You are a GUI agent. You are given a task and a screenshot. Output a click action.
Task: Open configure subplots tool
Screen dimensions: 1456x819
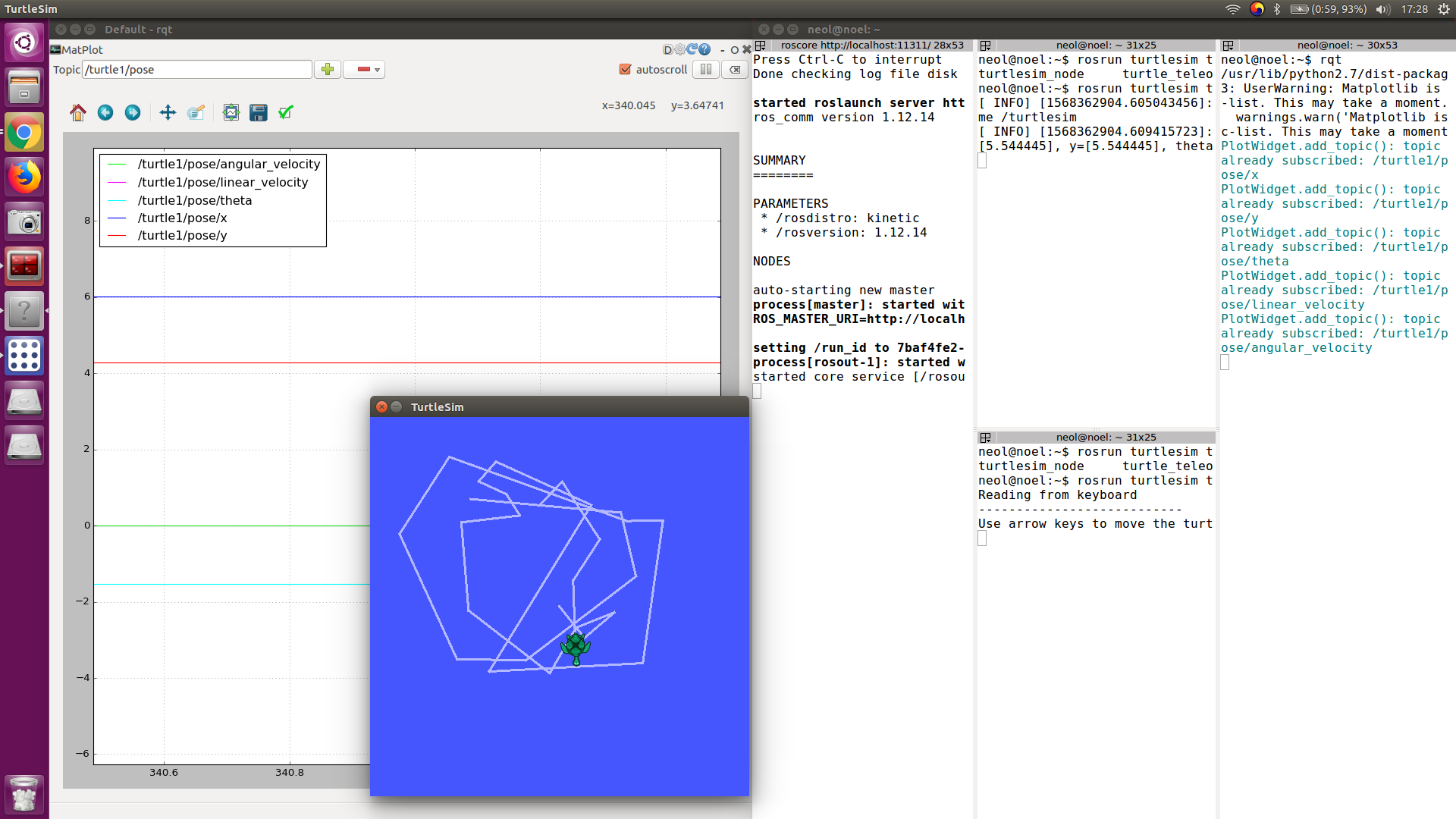tap(231, 113)
